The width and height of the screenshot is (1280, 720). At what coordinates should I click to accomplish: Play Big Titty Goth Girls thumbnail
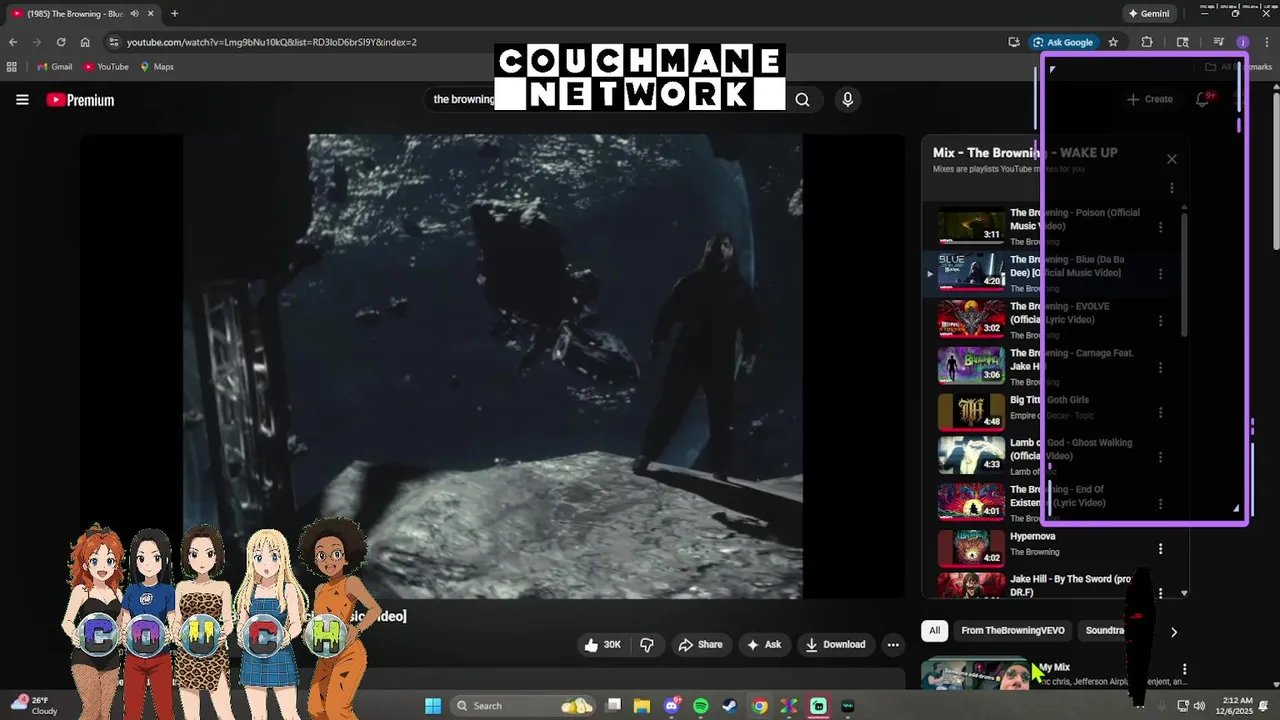tap(971, 411)
